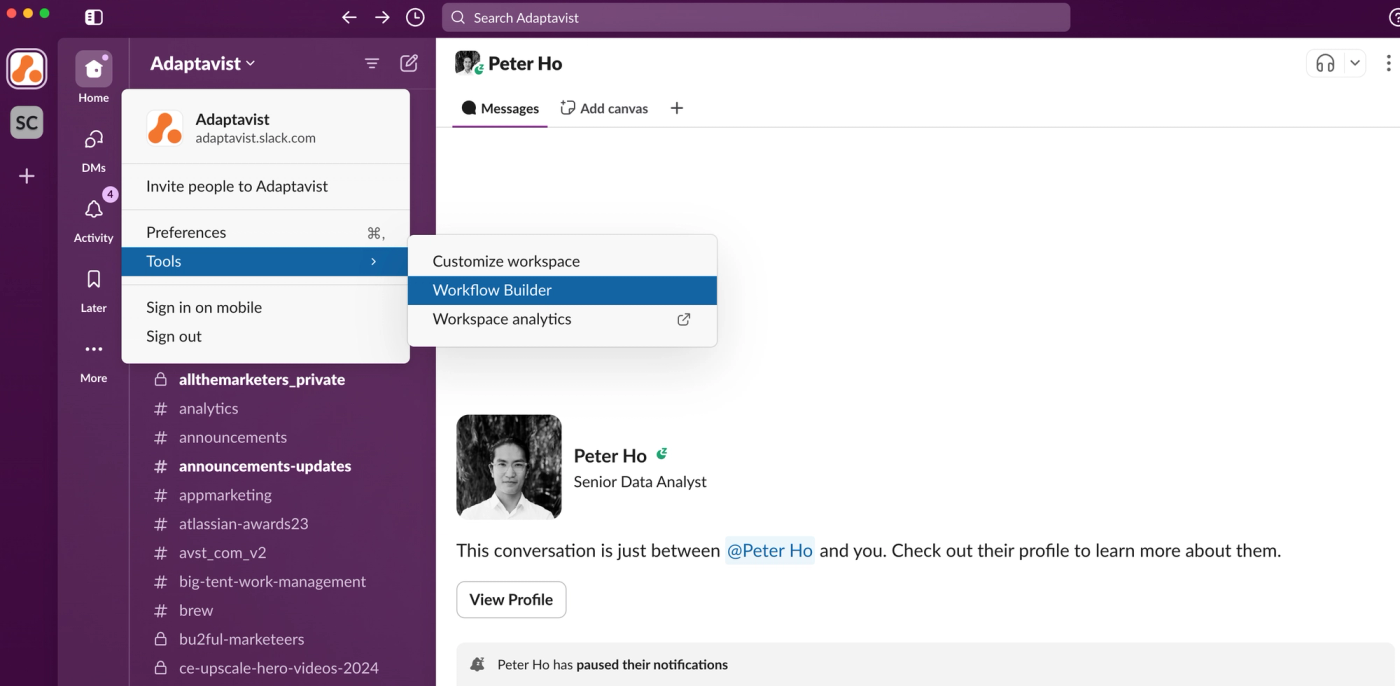
Task: Click Peter Ho name beside photo
Action: pos(610,456)
